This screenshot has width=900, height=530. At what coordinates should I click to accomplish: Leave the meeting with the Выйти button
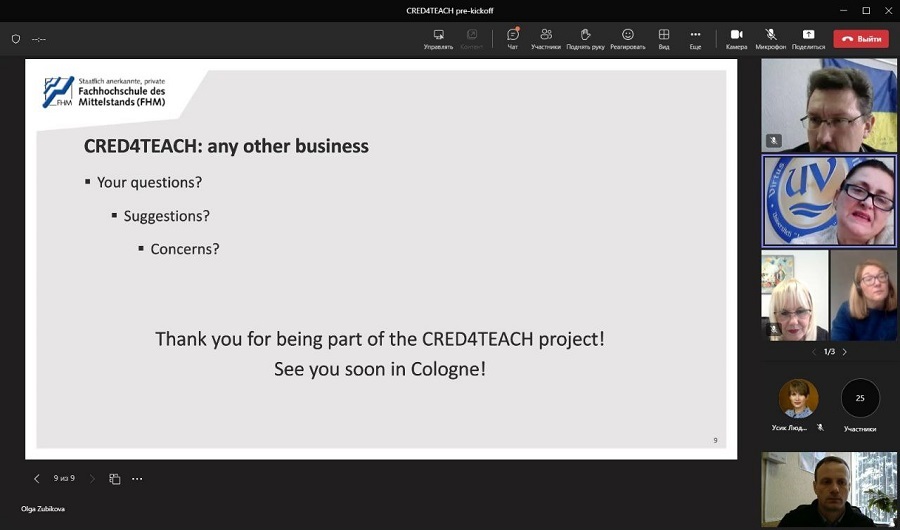click(861, 39)
